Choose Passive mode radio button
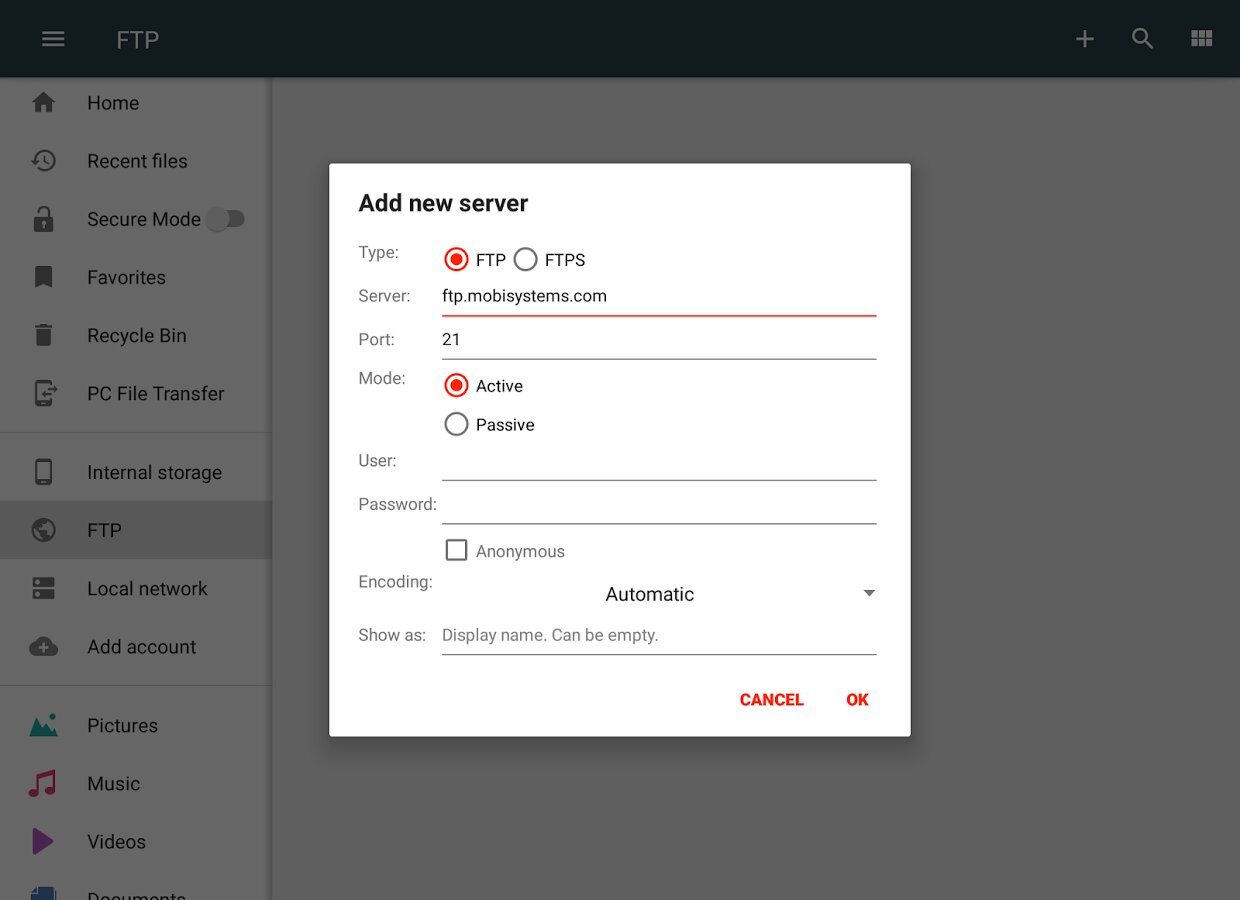The height and width of the screenshot is (900, 1240). [457, 425]
